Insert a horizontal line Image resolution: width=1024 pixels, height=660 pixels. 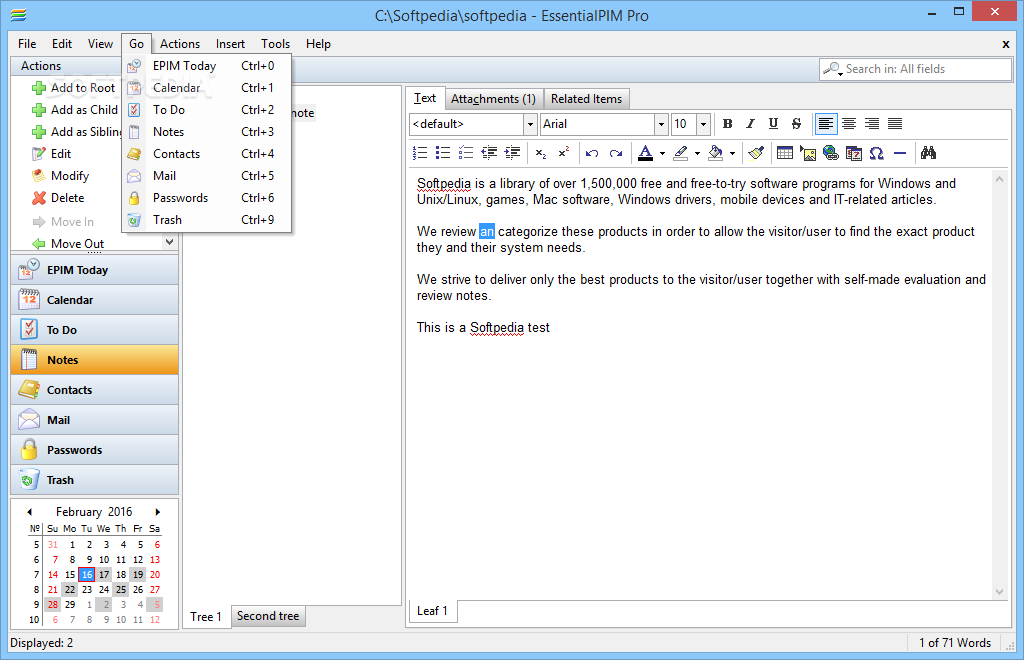[900, 153]
